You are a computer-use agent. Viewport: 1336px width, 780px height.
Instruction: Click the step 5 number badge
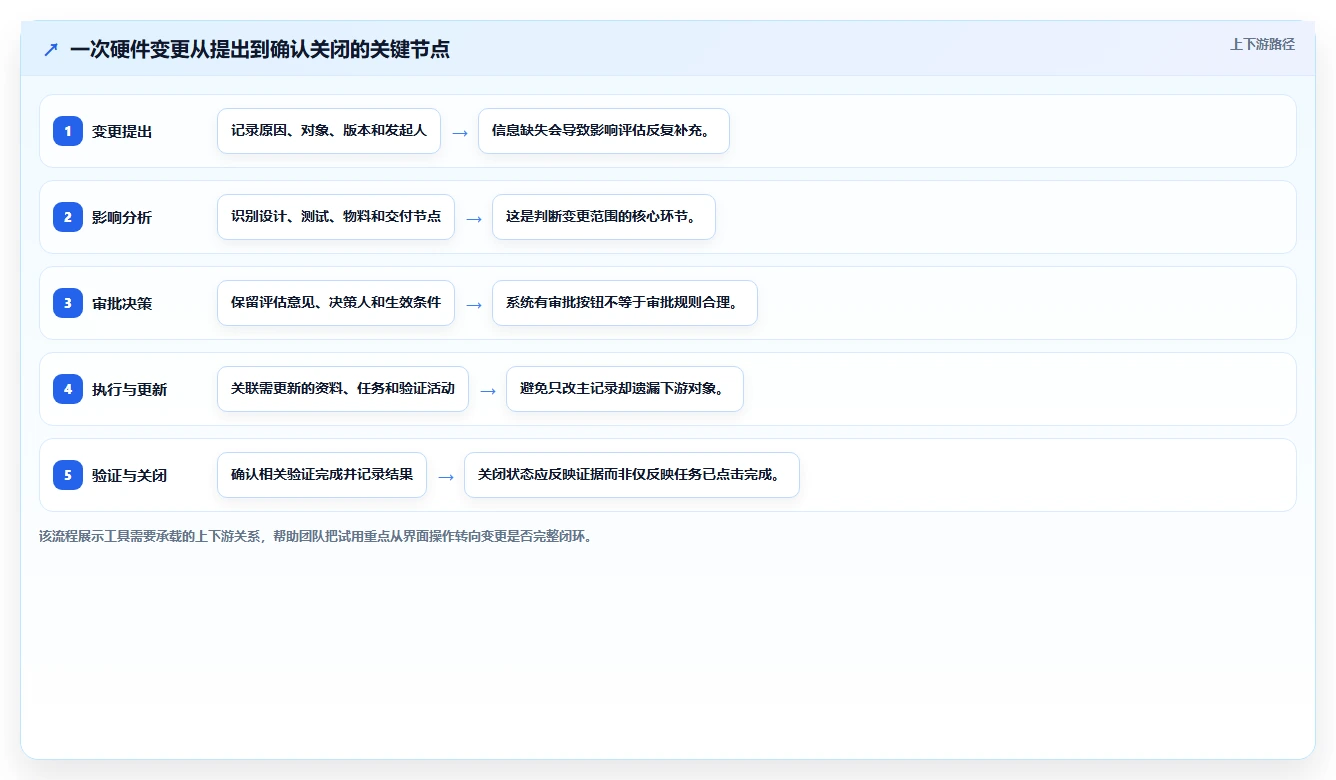click(68, 475)
